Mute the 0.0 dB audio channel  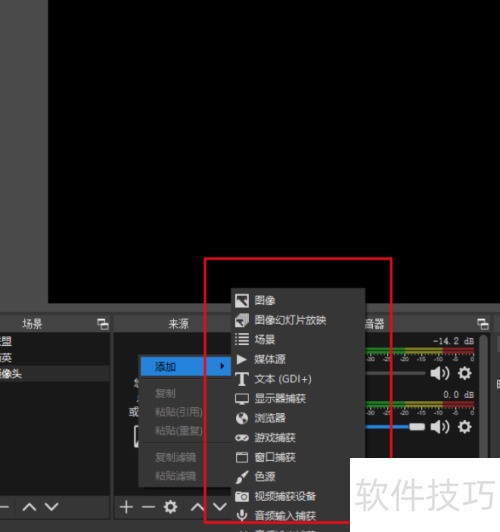coord(440,427)
